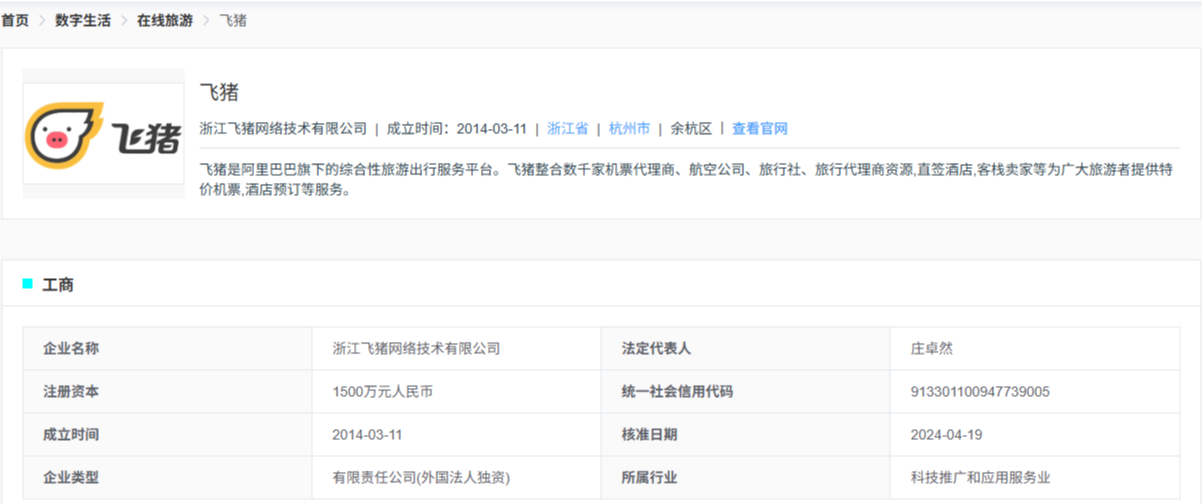Click the 企业名称 label cell
1203x504 pixels.
tap(168, 349)
